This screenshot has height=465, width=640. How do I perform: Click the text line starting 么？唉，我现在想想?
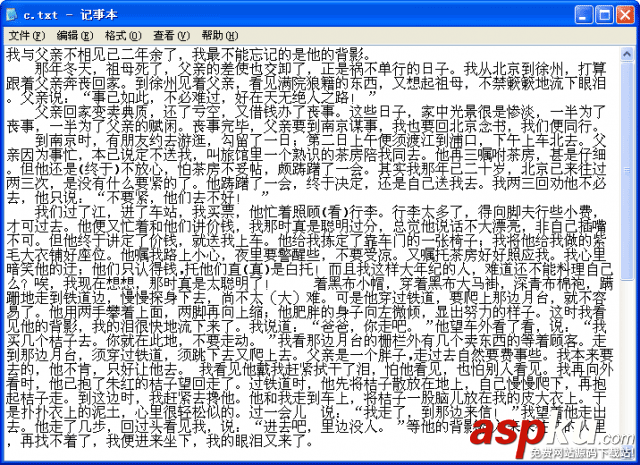pos(309,283)
